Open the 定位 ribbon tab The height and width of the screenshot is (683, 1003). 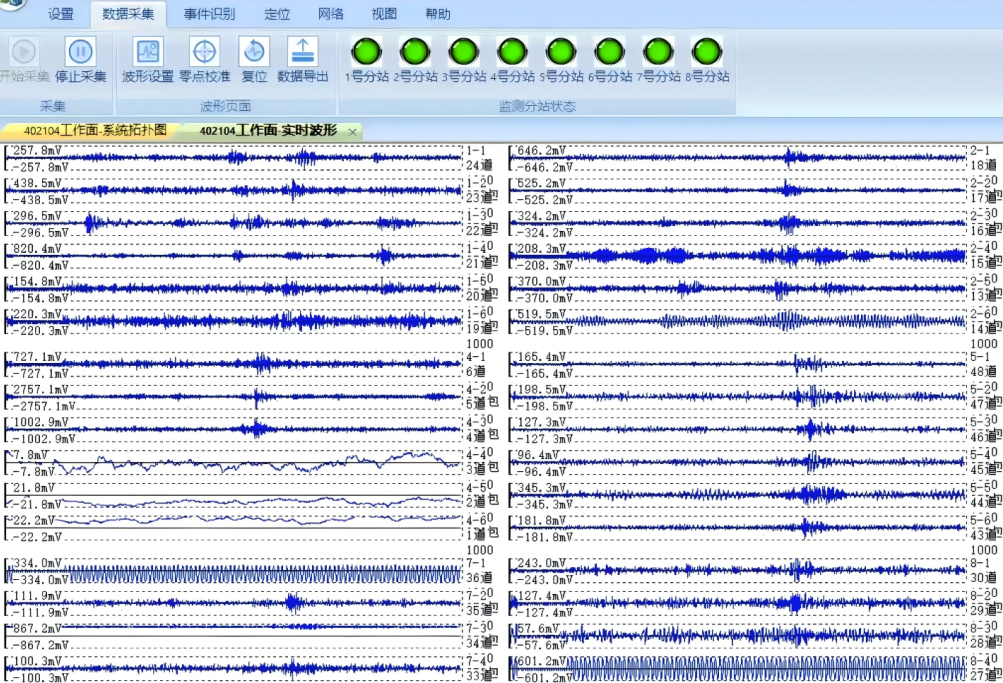(277, 14)
